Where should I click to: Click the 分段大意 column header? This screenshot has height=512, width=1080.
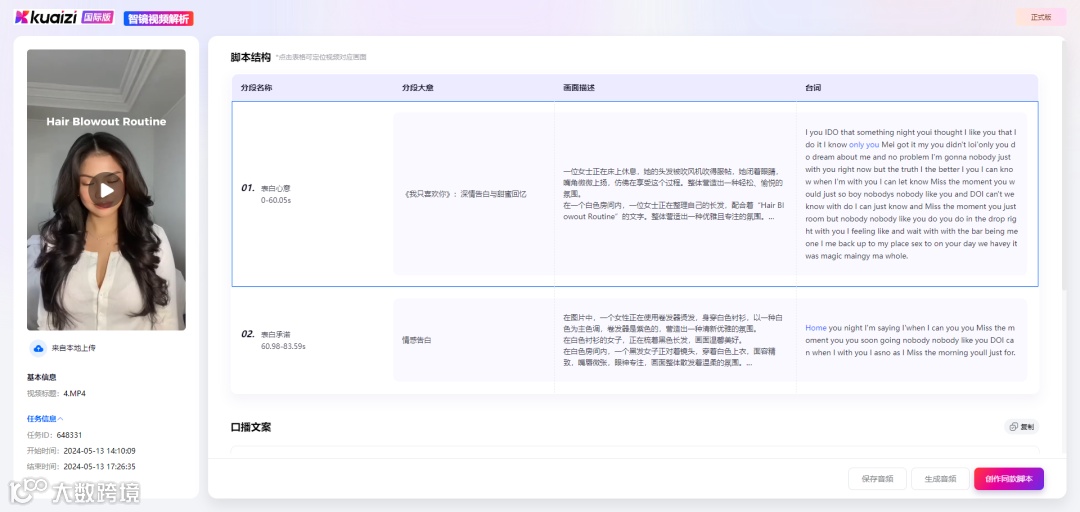click(x=417, y=88)
